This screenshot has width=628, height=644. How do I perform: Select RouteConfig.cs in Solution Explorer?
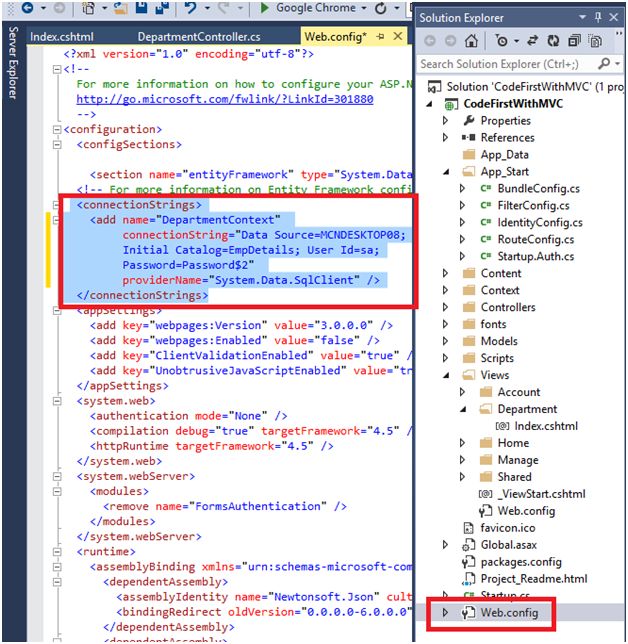[536, 239]
